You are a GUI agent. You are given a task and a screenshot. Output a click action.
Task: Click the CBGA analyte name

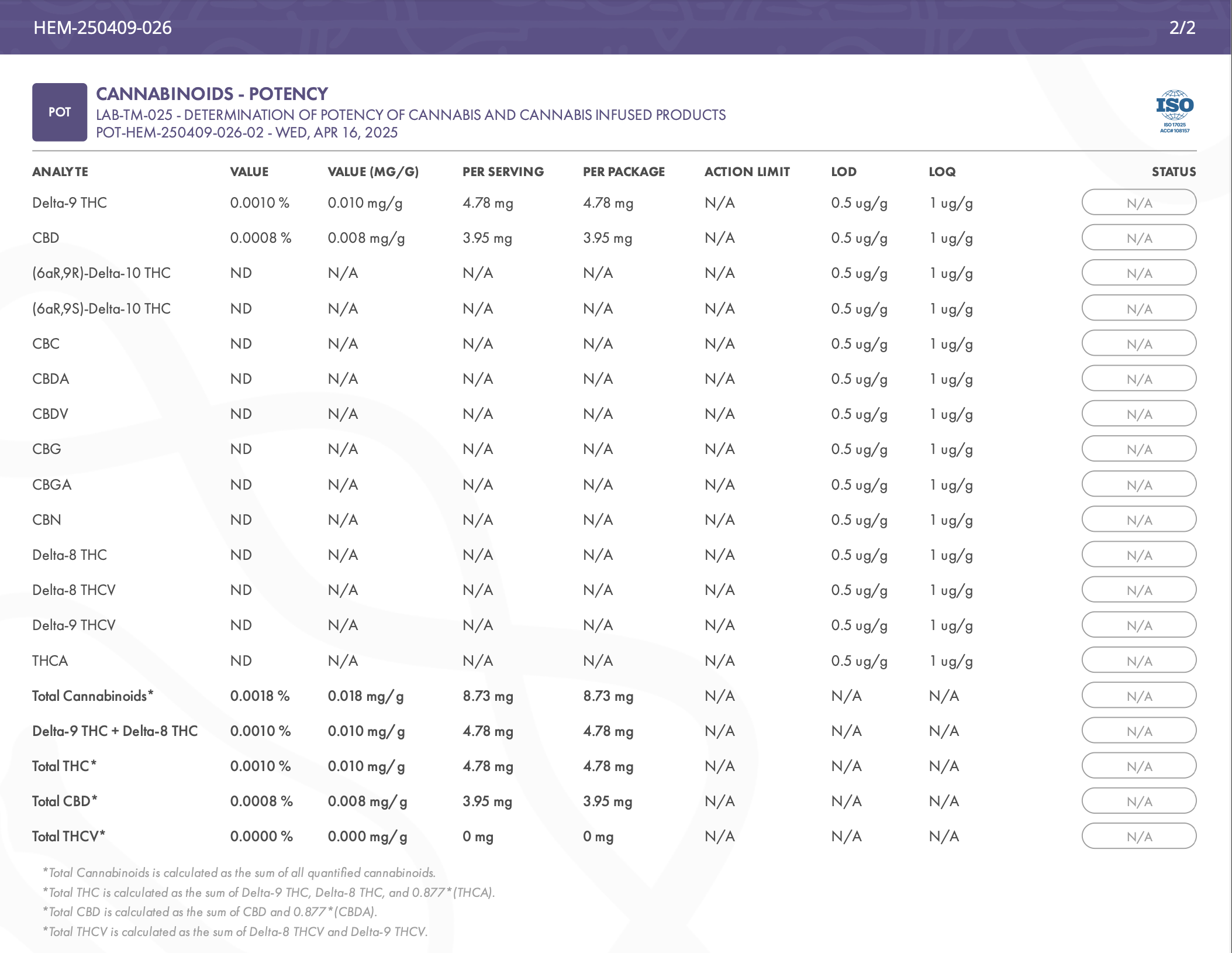(51, 484)
